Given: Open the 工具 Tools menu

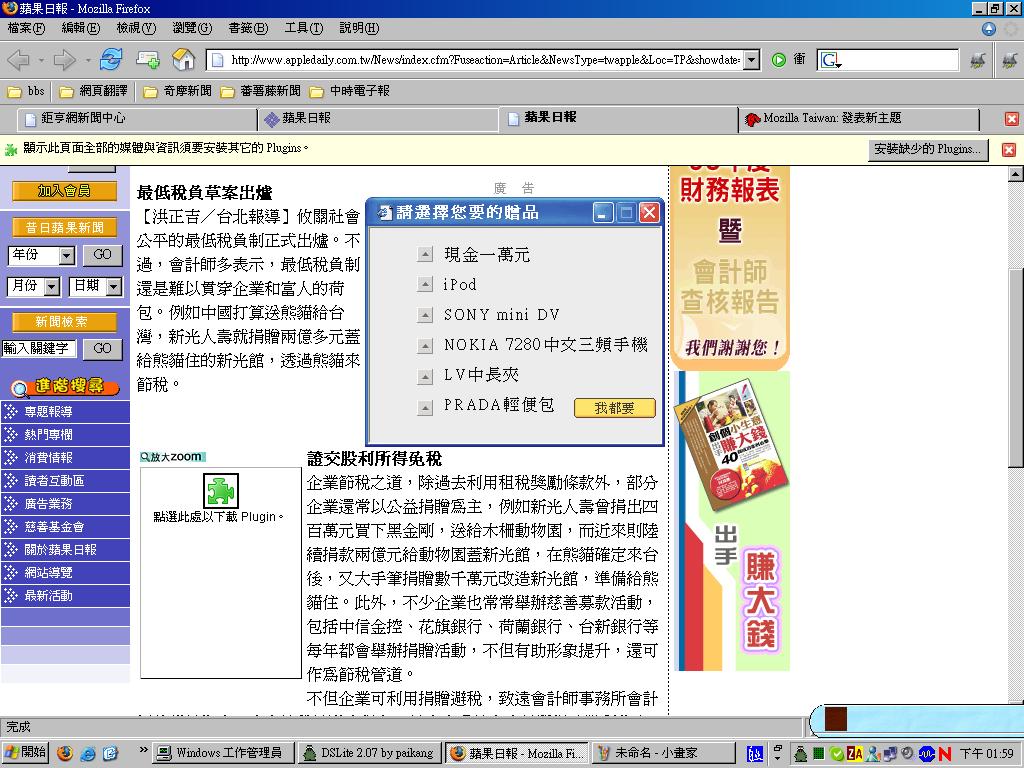Looking at the screenshot, I should pos(304,29).
